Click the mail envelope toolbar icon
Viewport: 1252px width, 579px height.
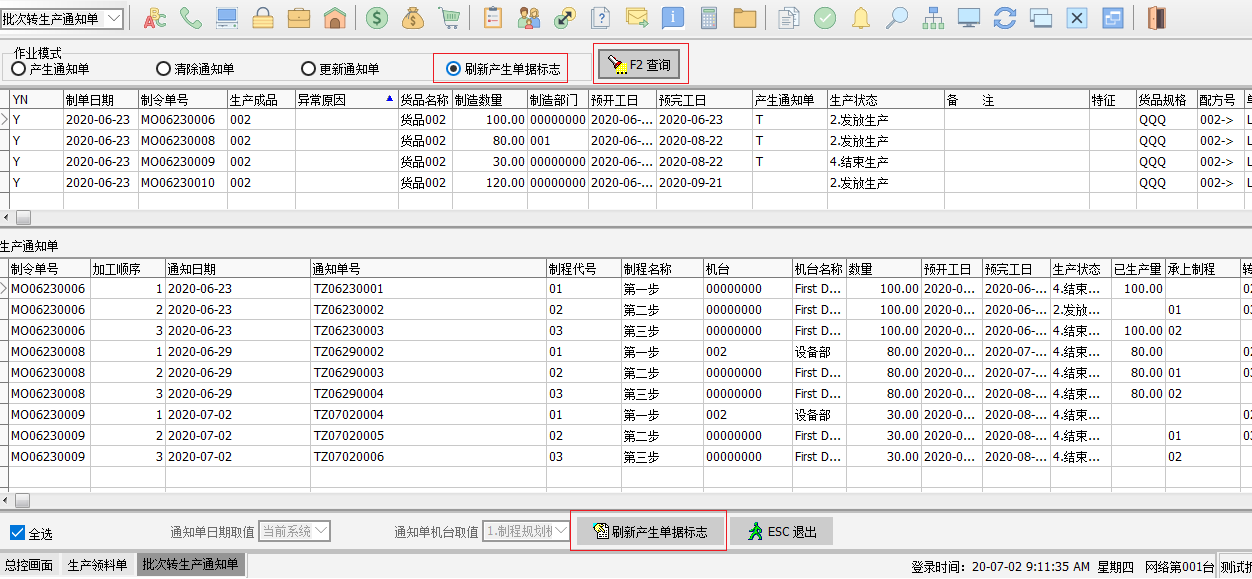pyautogui.click(x=637, y=18)
